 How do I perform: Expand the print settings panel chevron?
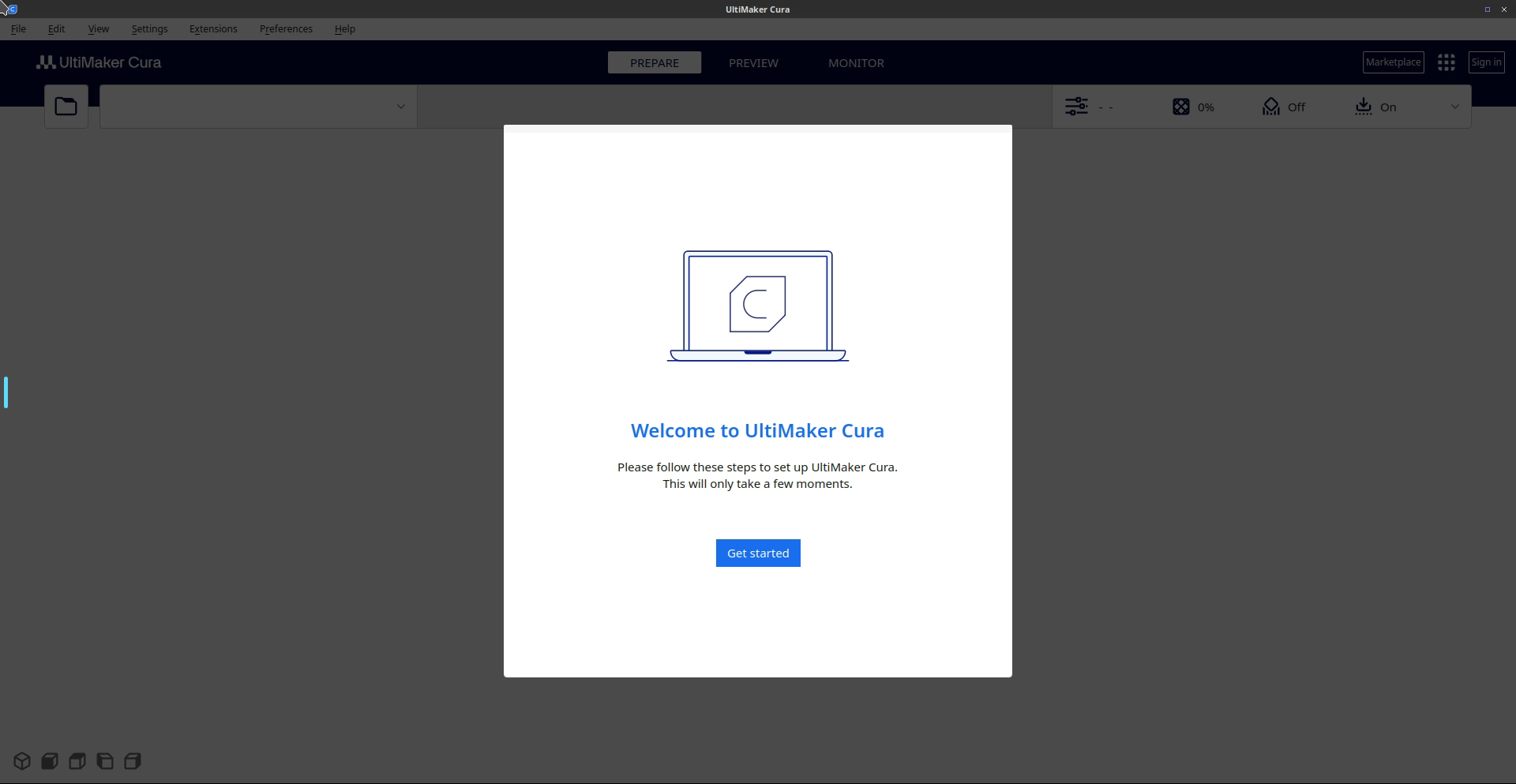(1454, 107)
